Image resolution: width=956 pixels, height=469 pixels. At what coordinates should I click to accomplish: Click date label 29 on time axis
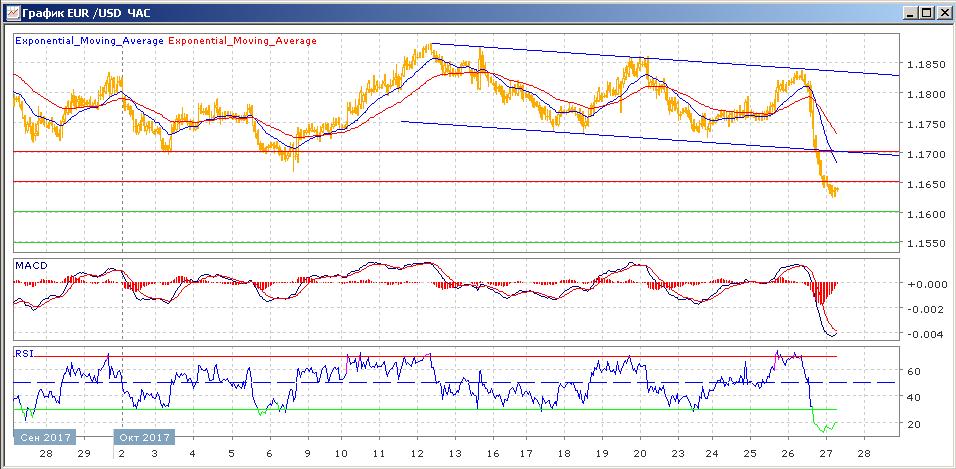tap(84, 454)
